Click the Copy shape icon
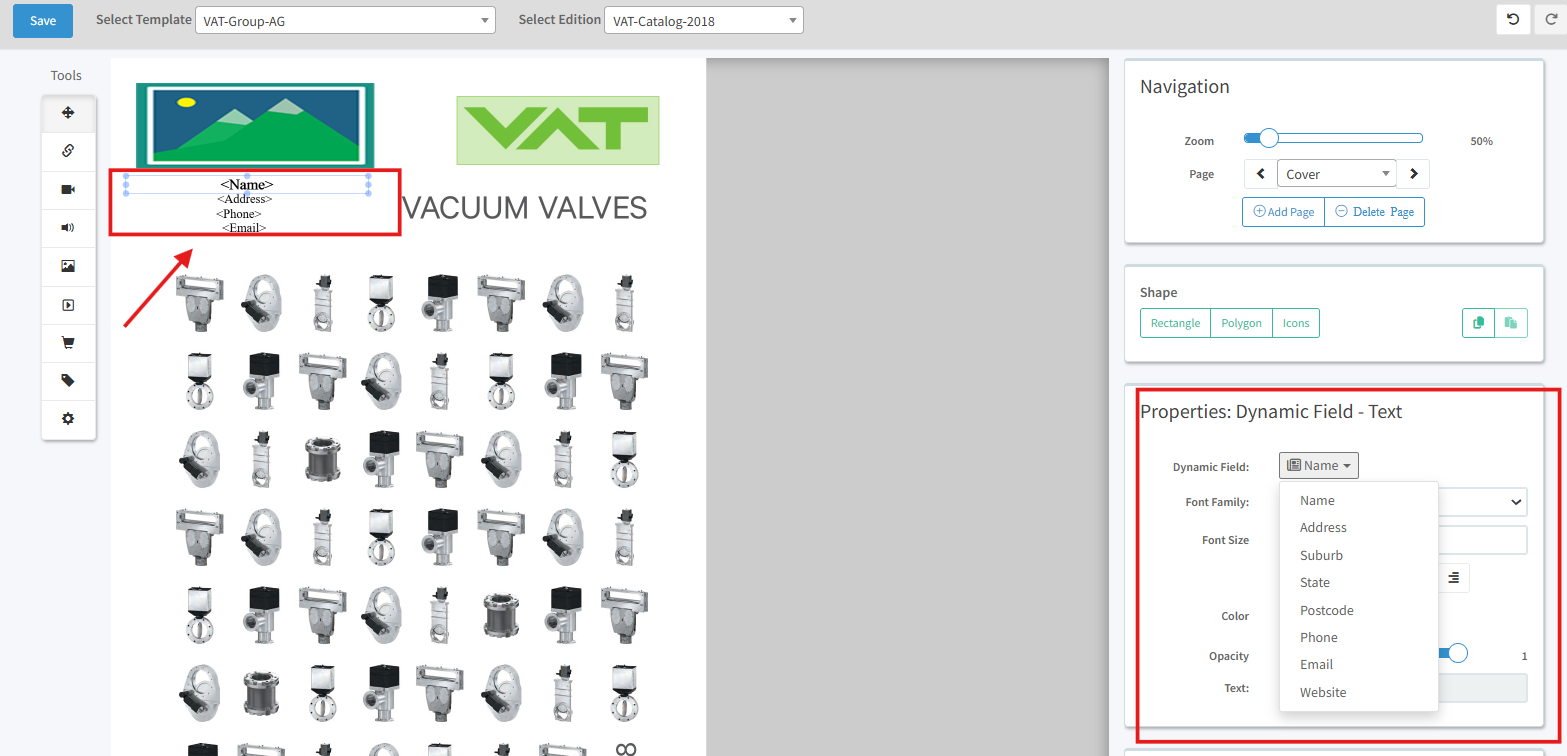The image size is (1567, 756). [x=1478, y=323]
